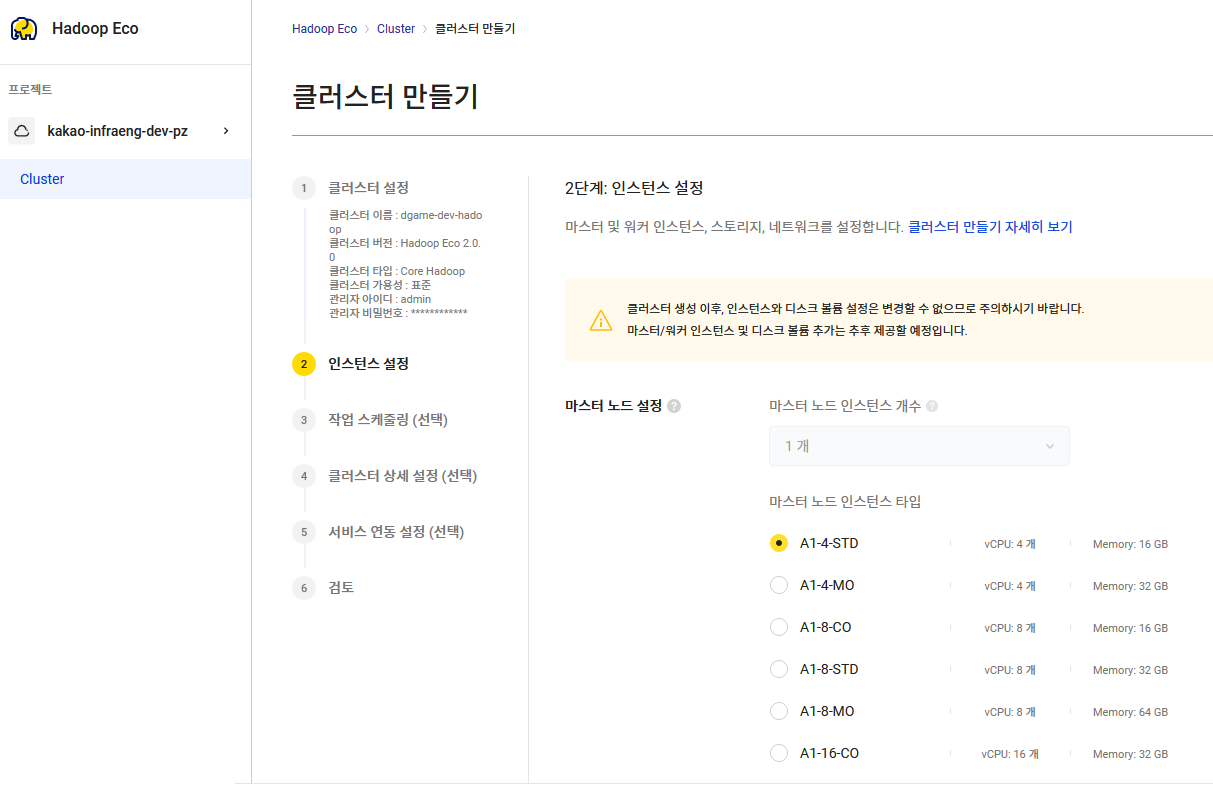Click the yellow step 2 circle badge
The width and height of the screenshot is (1213, 785).
[x=303, y=364]
